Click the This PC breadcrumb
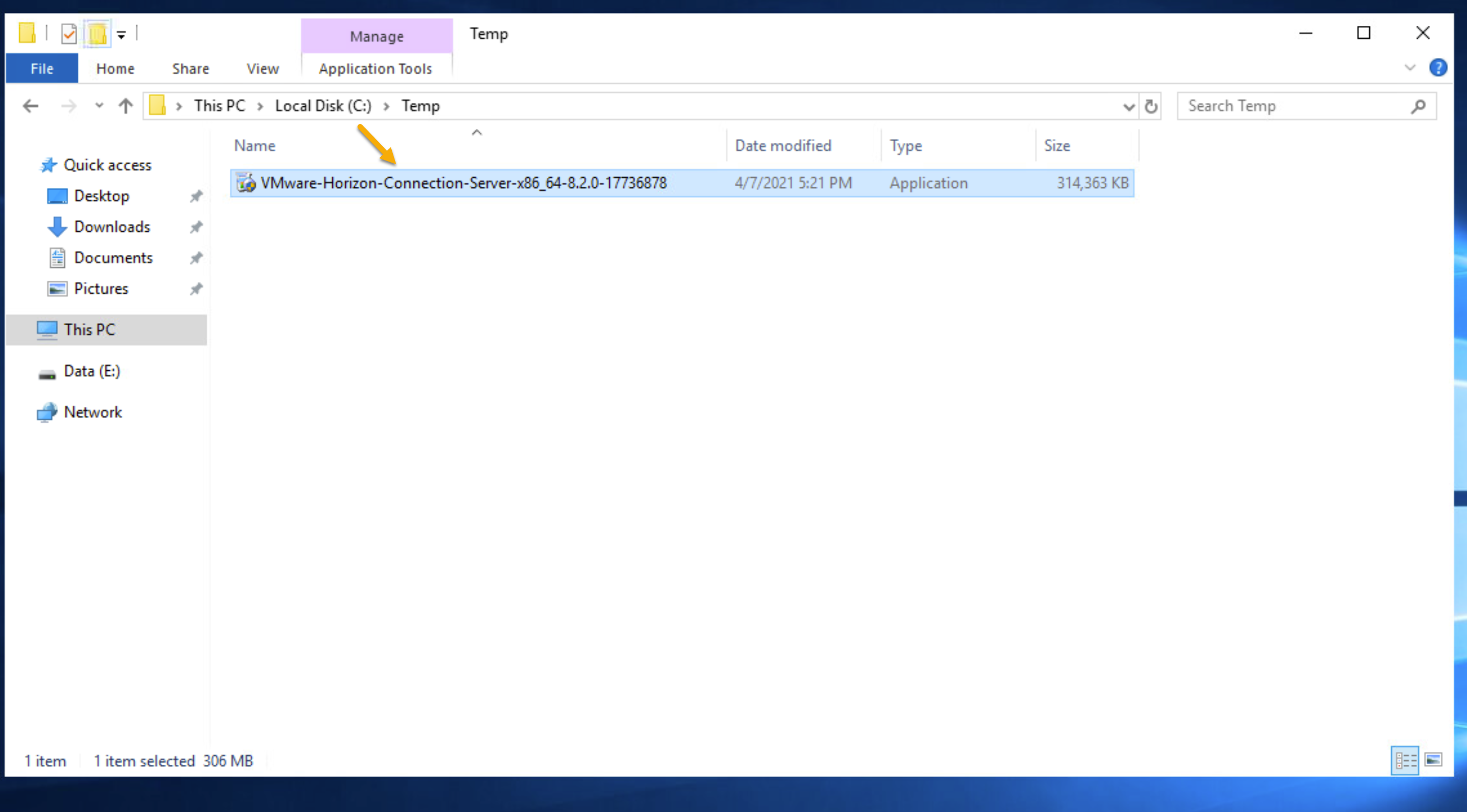Screen dimensions: 1467x812 tap(219, 106)
